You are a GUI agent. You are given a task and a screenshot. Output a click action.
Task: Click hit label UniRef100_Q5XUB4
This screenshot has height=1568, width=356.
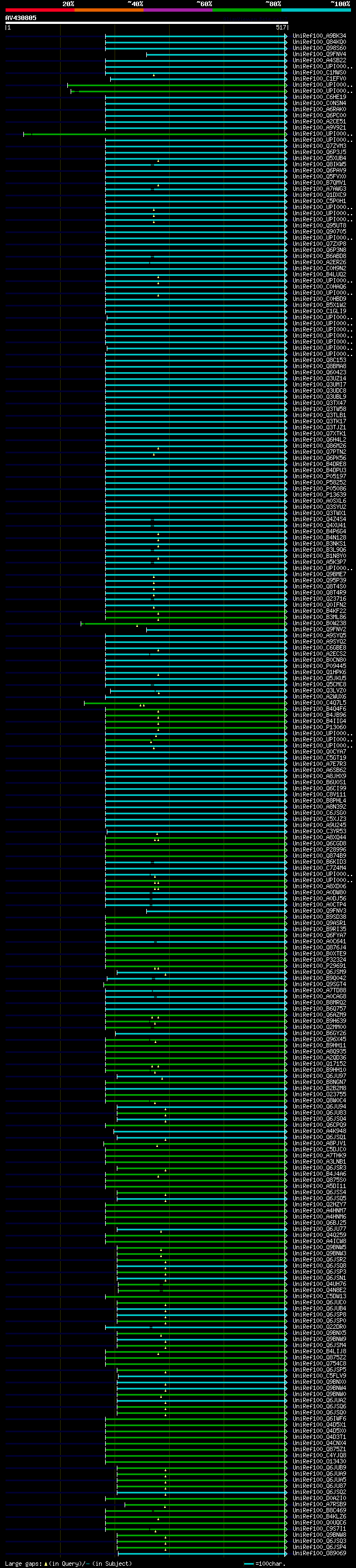(x=319, y=159)
